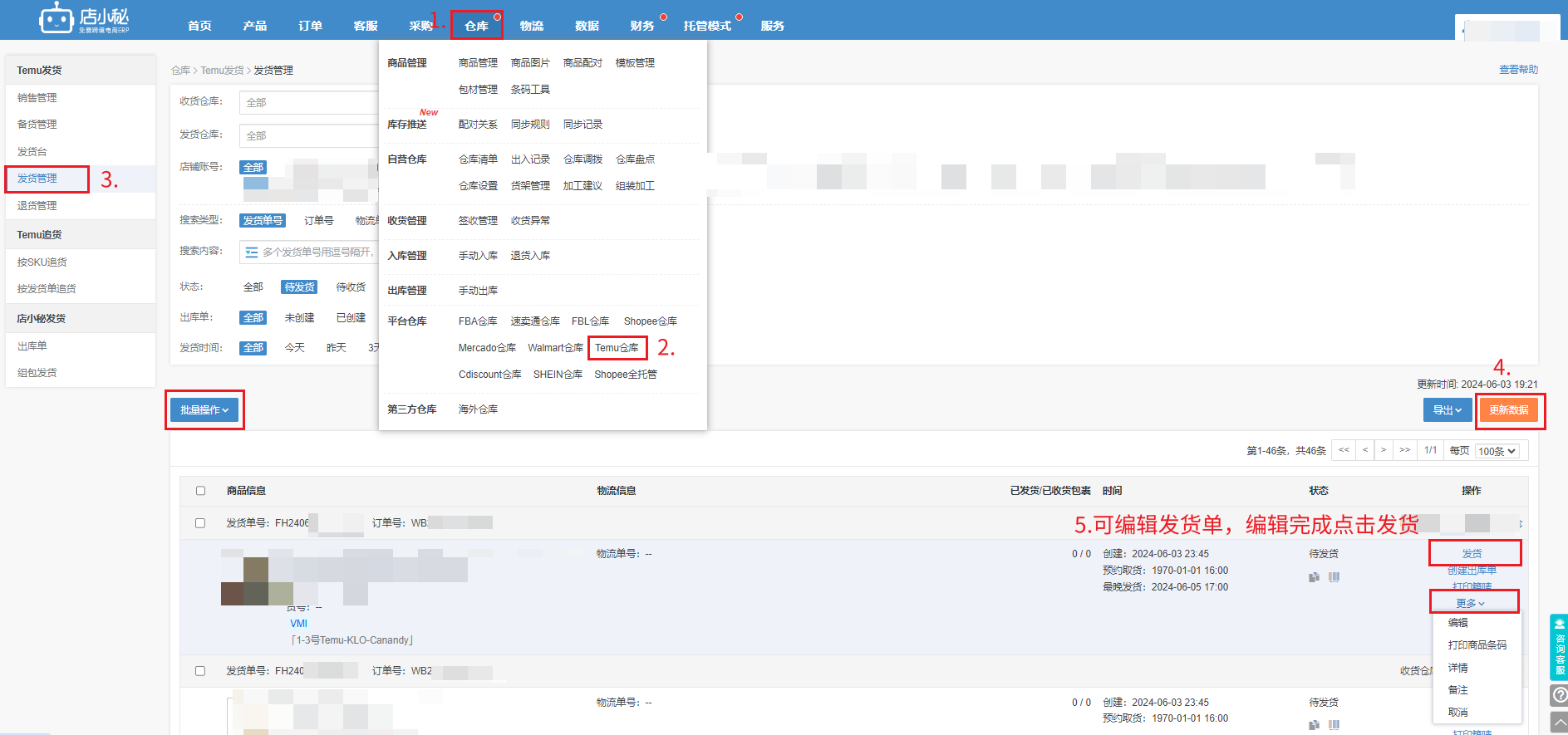The height and width of the screenshot is (735, 1568).
Task: Click copy icon in first shipment's status column
Action: point(1314,577)
